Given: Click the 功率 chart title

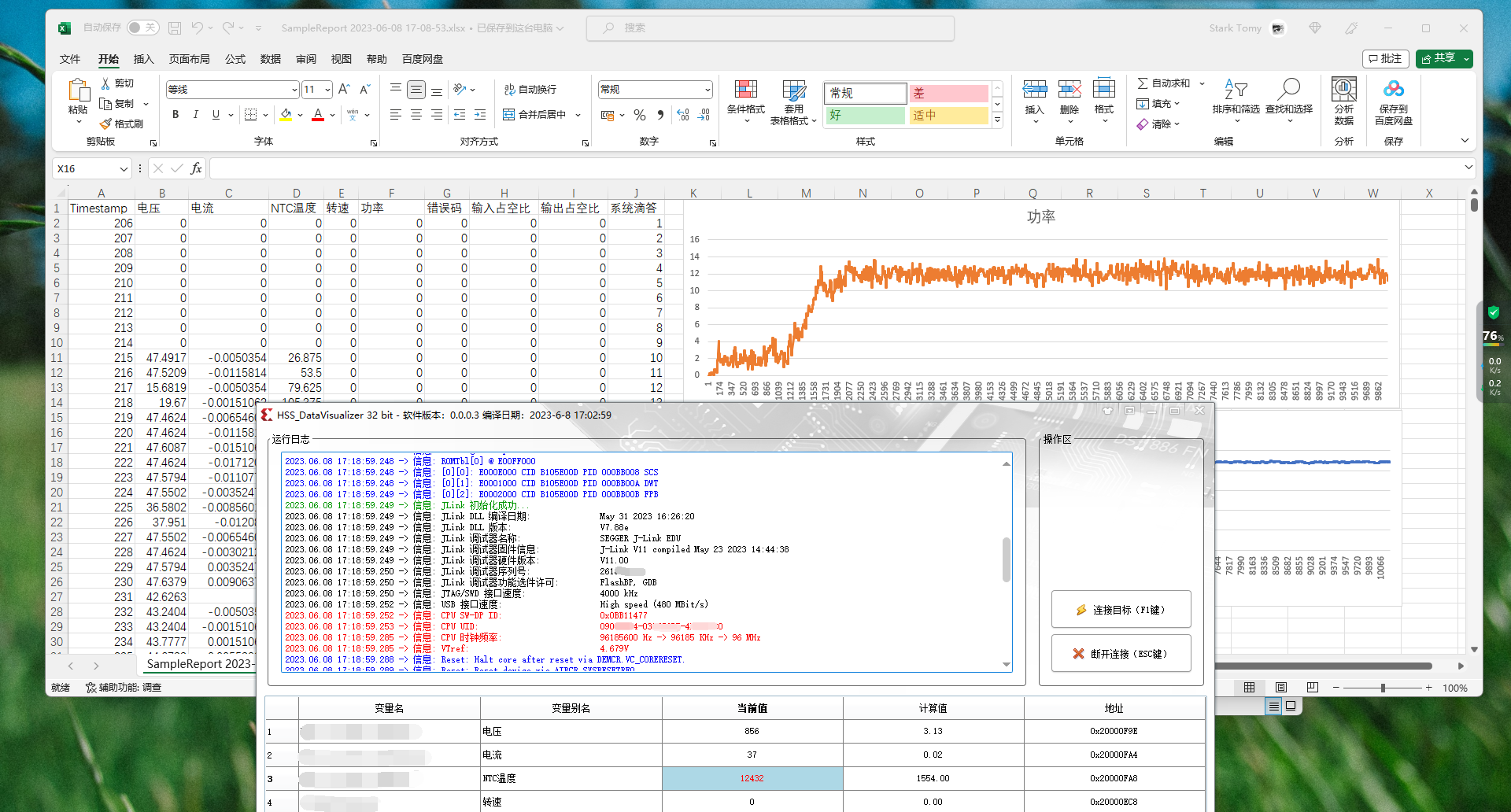Looking at the screenshot, I should click(1041, 217).
